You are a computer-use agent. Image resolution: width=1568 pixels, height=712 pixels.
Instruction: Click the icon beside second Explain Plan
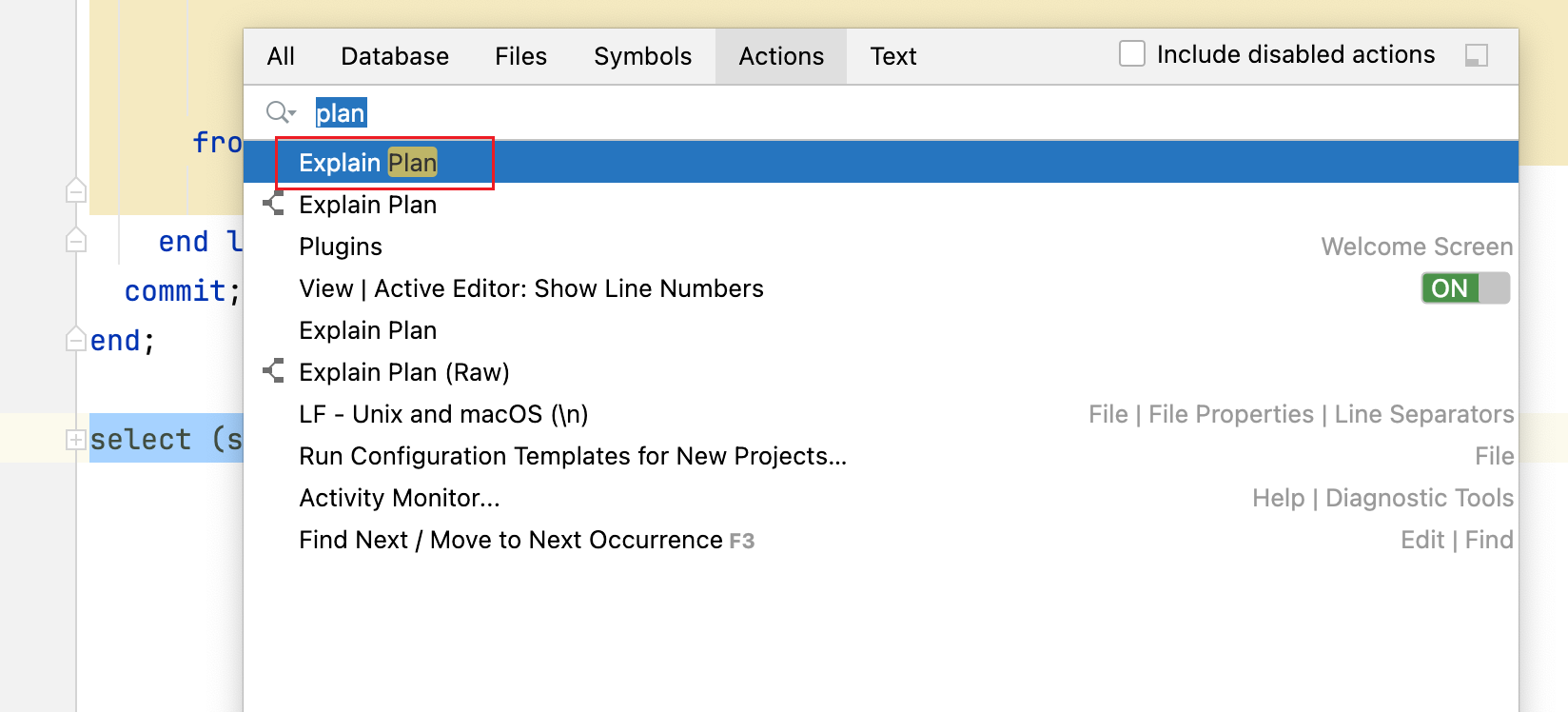274,204
